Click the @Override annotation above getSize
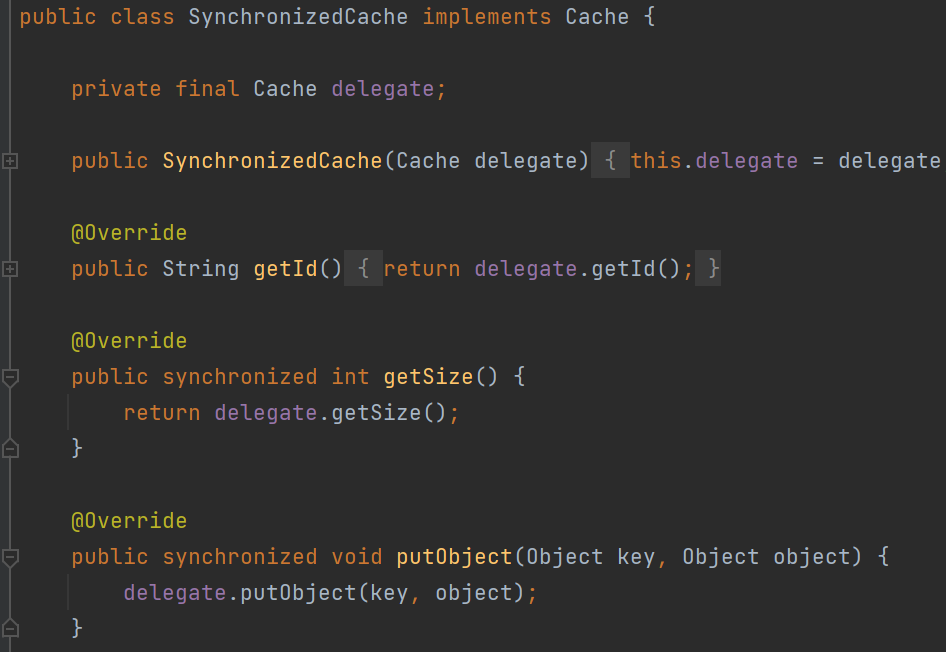946x652 pixels. tap(129, 341)
